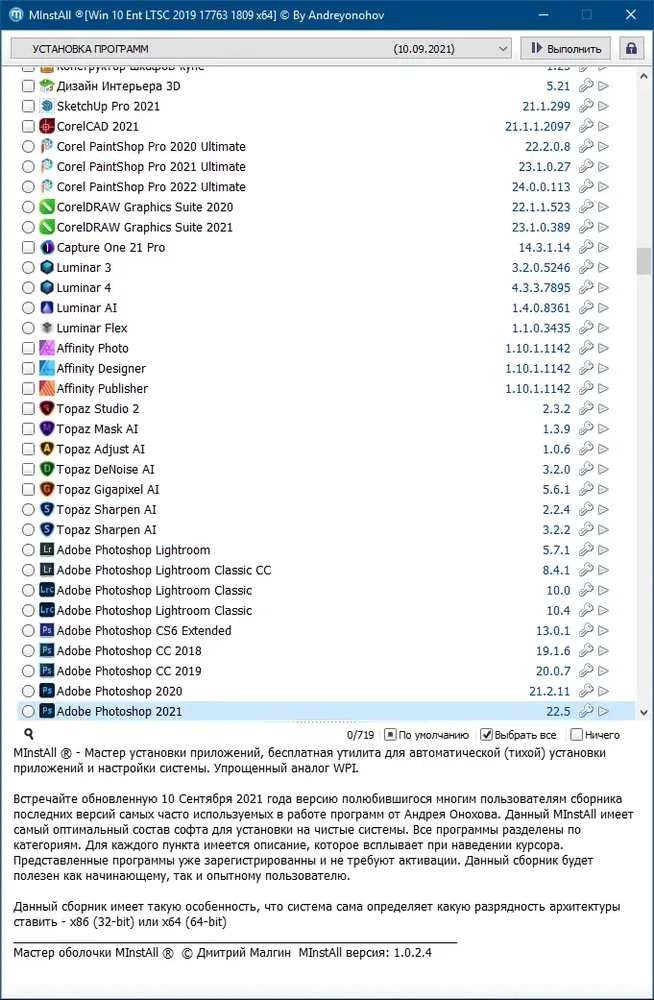Click the lock icon button
This screenshot has width=654, height=1000.
pos(631,48)
